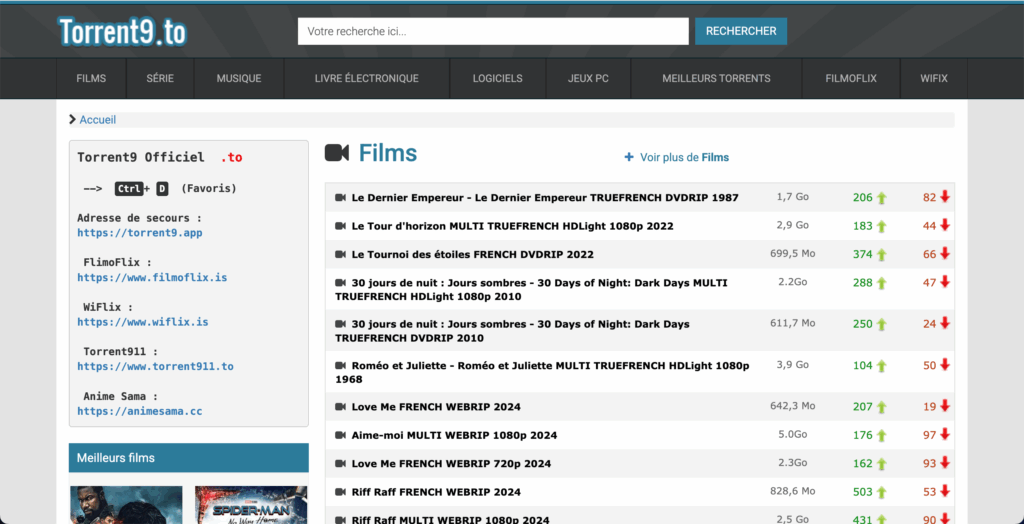Click the camera icon beside Aime-moi MULTI WEBRIP
Image resolution: width=1024 pixels, height=524 pixels.
(340, 435)
